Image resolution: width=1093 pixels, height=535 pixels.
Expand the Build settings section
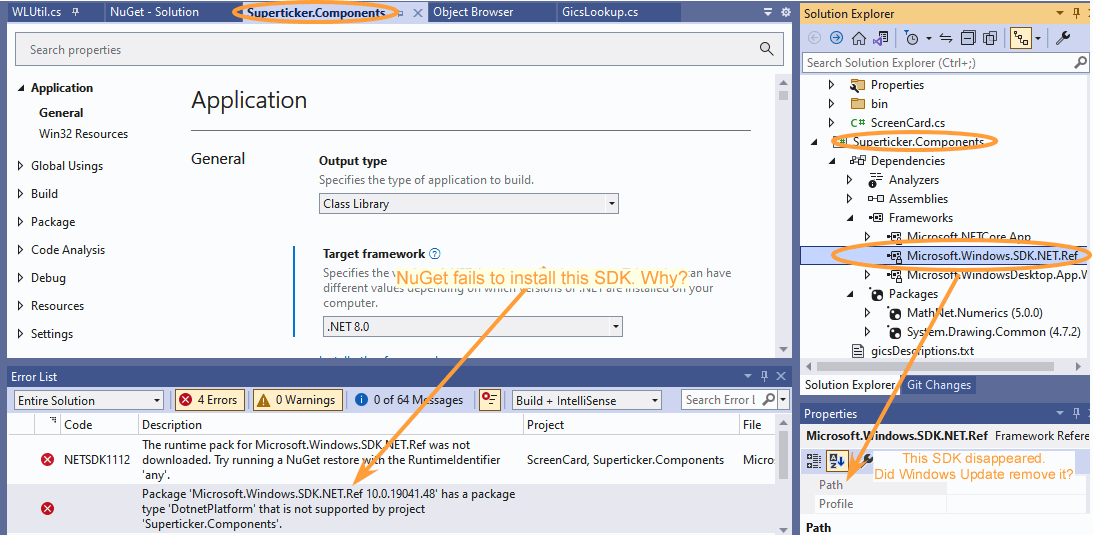tap(20, 194)
